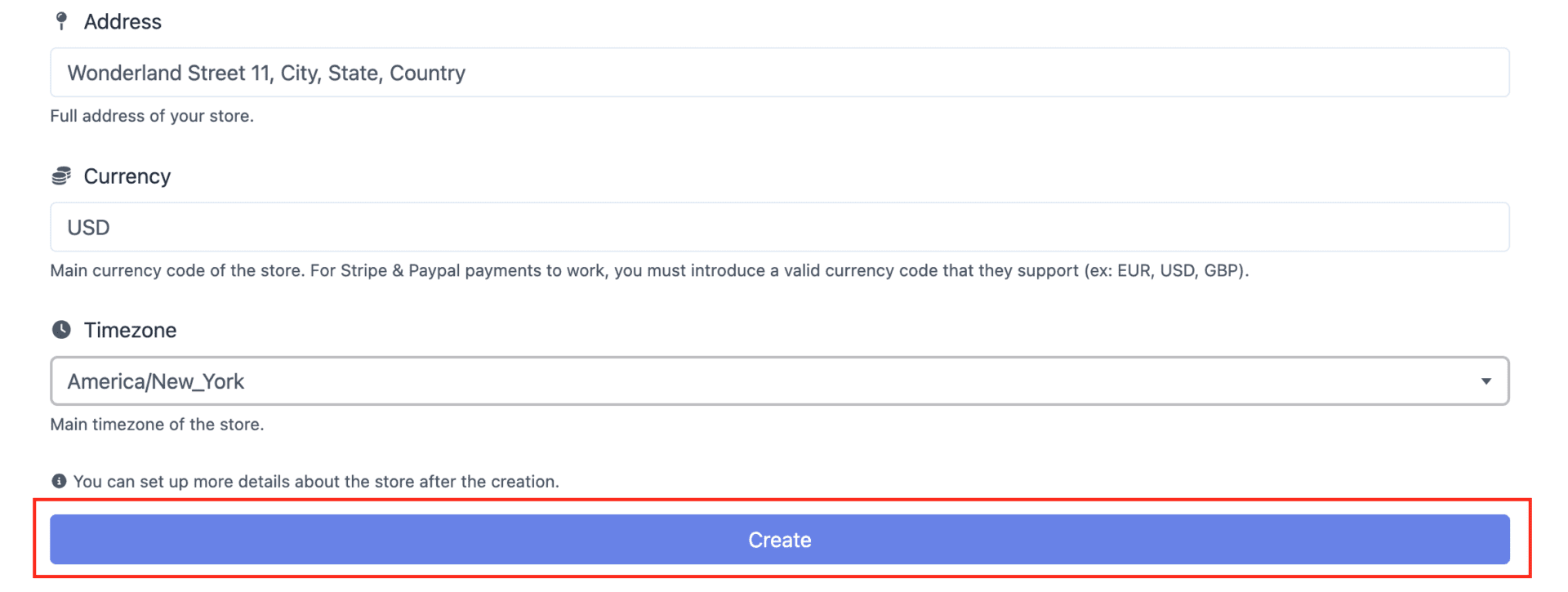Click the Timezone dropdown arrow
Screen dimensions: 1568x592
(x=1486, y=381)
